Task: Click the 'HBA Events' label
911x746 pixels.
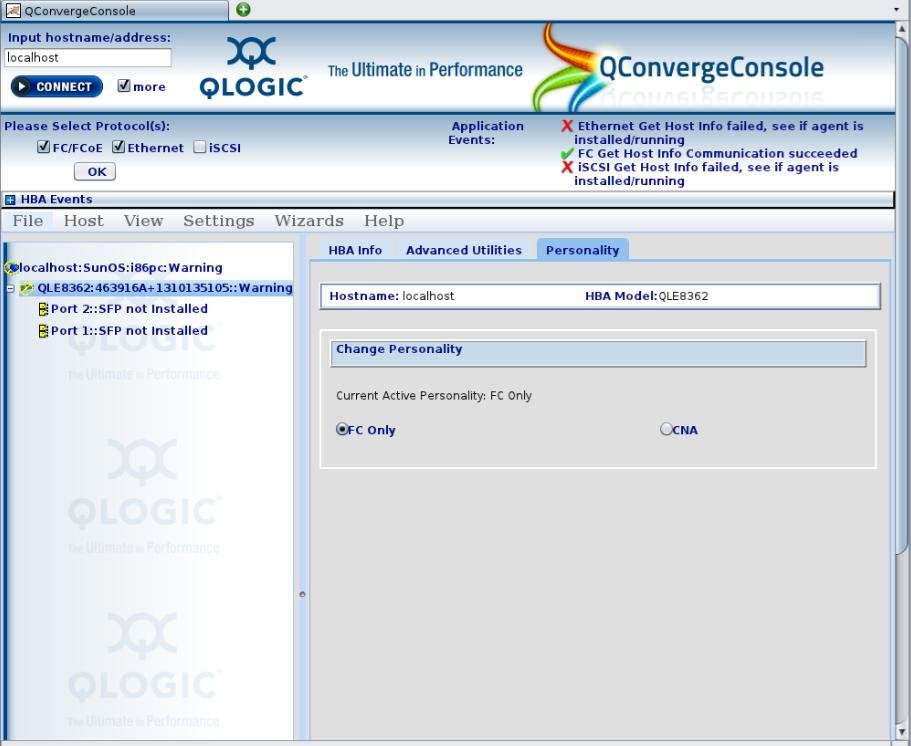Action: (x=56, y=199)
